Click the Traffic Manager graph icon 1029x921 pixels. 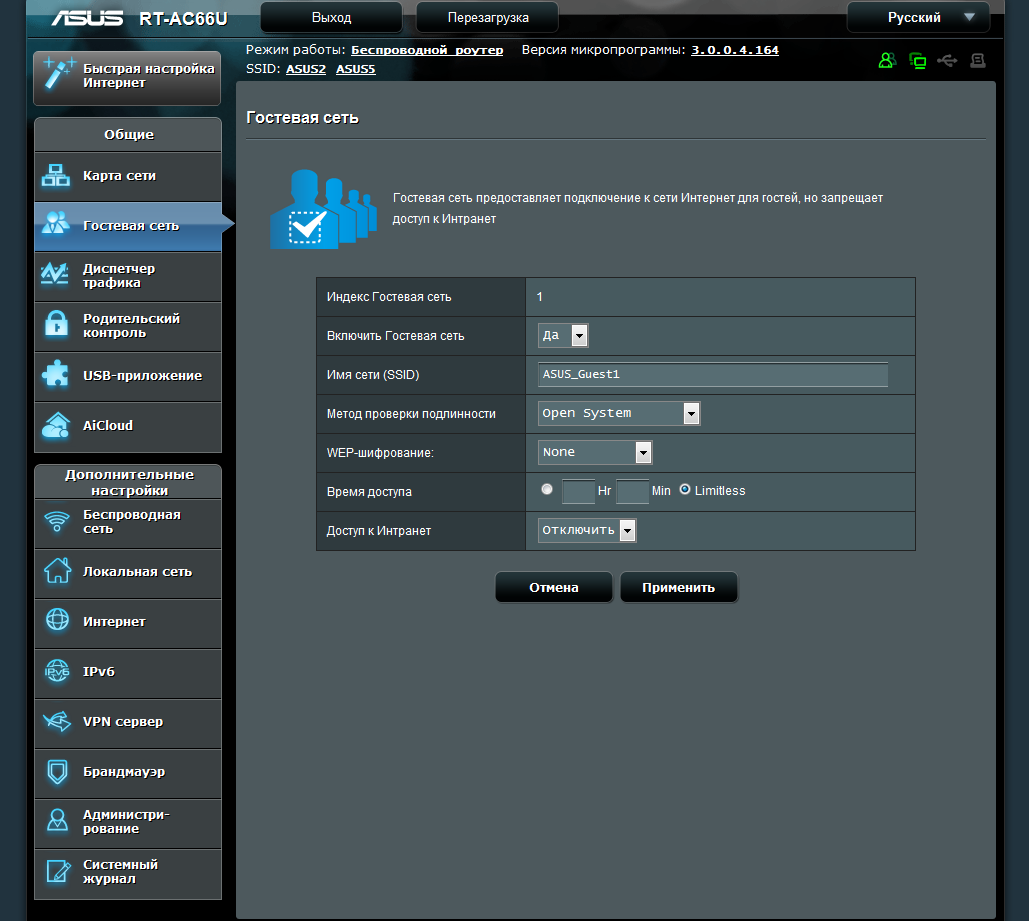coord(55,274)
